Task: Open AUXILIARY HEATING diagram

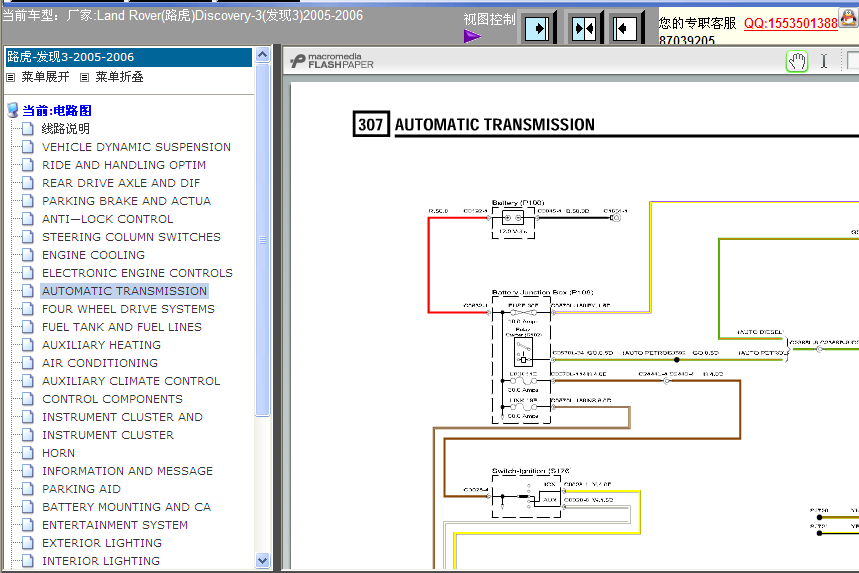Action: point(101,345)
